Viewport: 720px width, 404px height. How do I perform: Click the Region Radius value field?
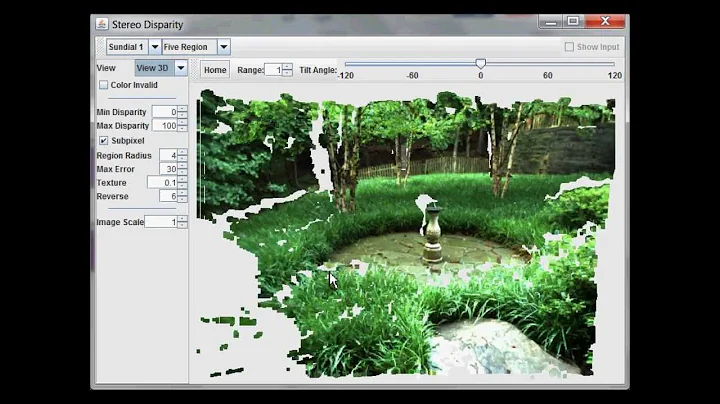[168, 155]
